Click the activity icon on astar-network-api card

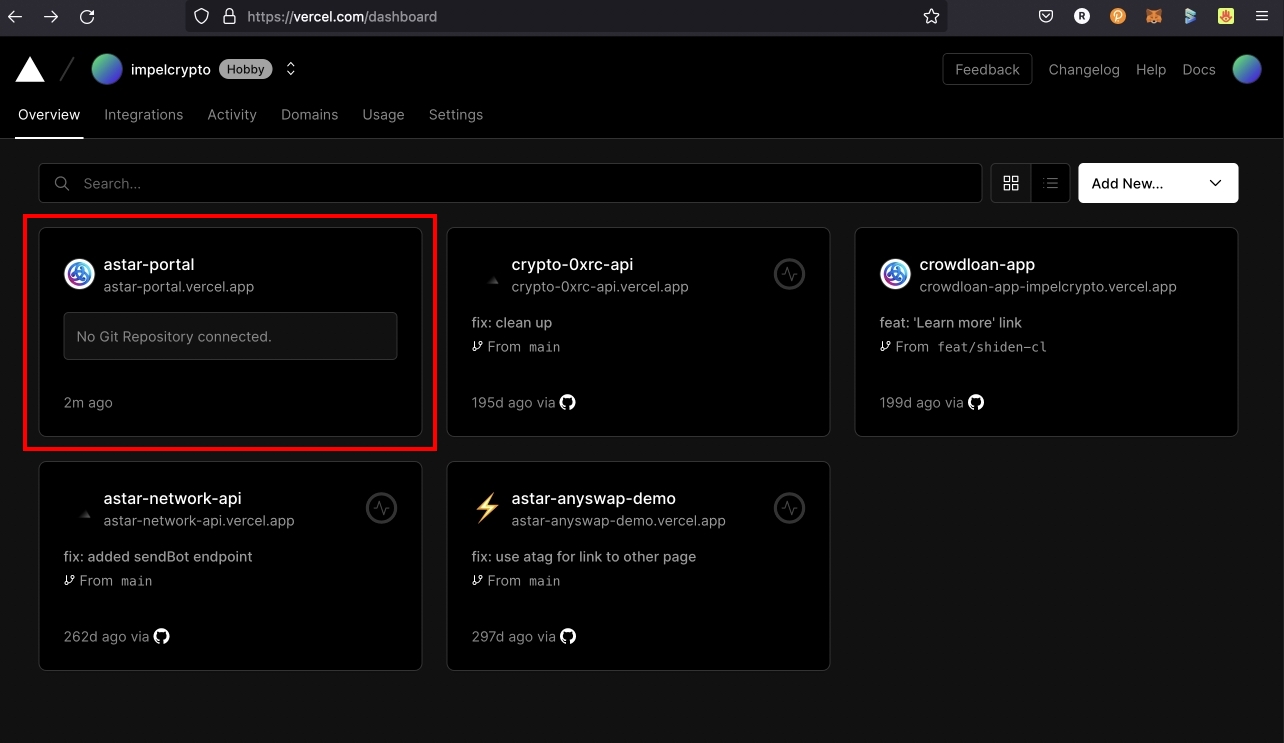pyautogui.click(x=381, y=508)
